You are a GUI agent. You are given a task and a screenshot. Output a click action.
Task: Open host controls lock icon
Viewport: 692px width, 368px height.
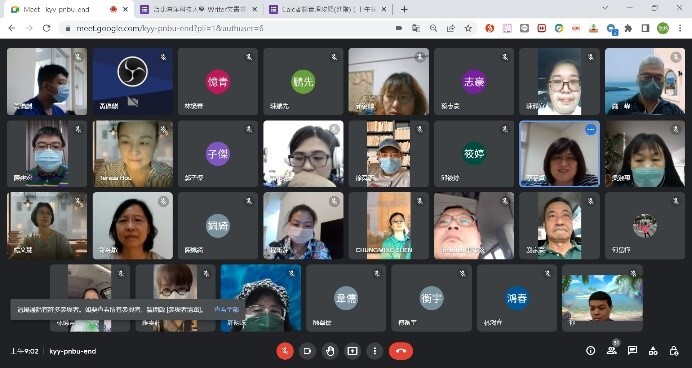(x=674, y=351)
